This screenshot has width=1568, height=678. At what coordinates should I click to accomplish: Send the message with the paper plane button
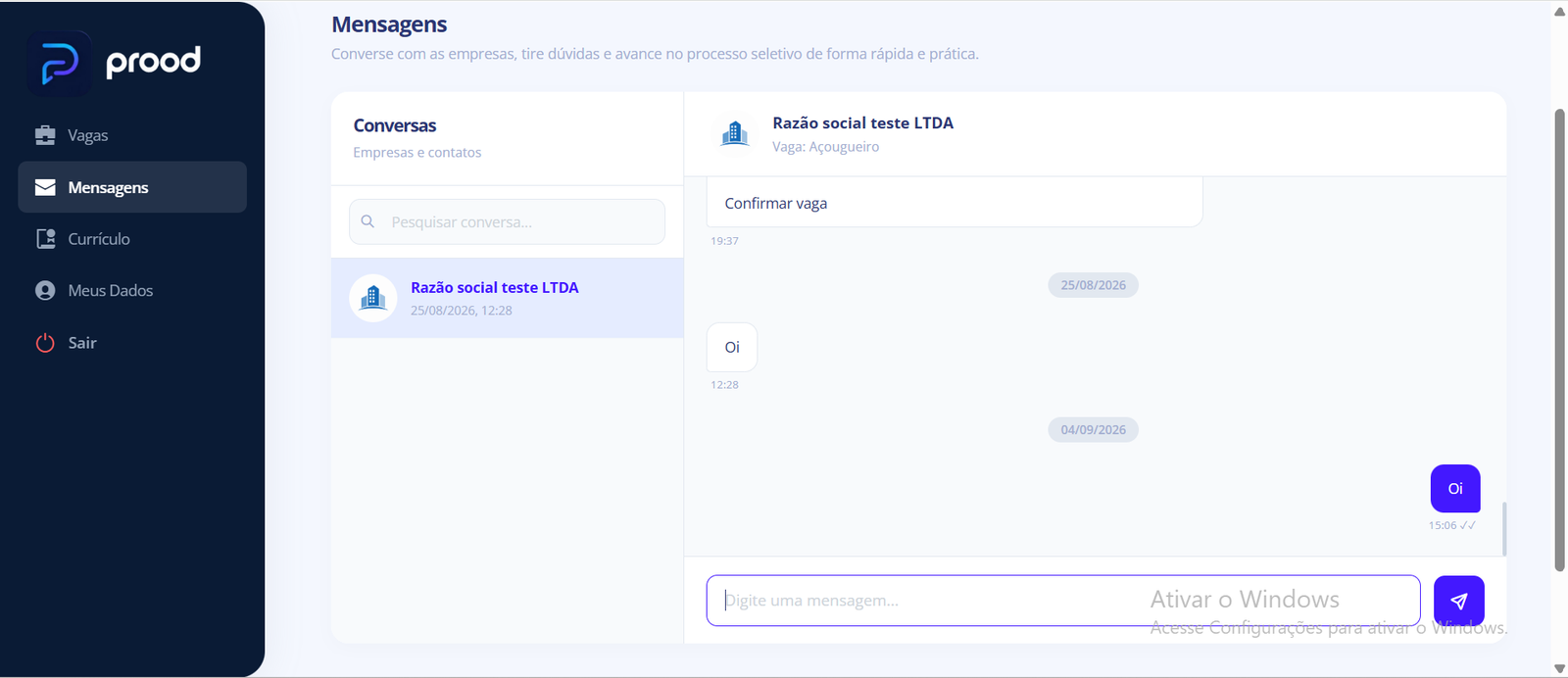[x=1458, y=601]
